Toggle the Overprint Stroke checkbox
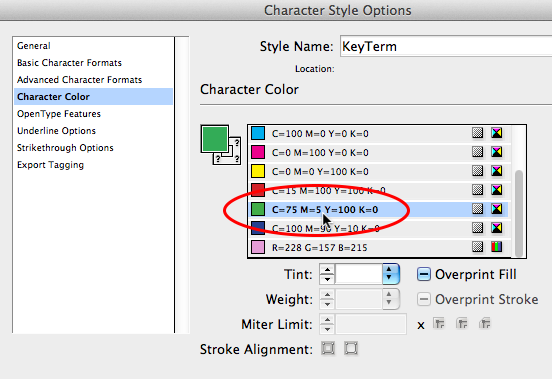This screenshot has height=379, width=552. (x=424, y=299)
